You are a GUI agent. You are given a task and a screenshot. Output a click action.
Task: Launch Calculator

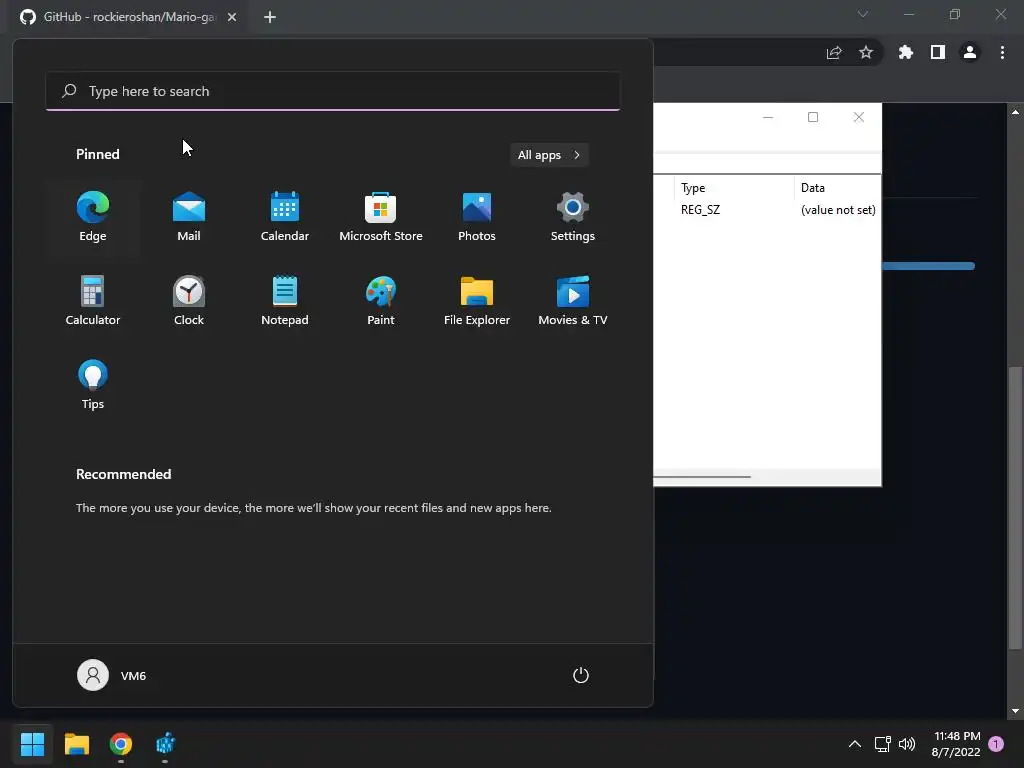[93, 301]
